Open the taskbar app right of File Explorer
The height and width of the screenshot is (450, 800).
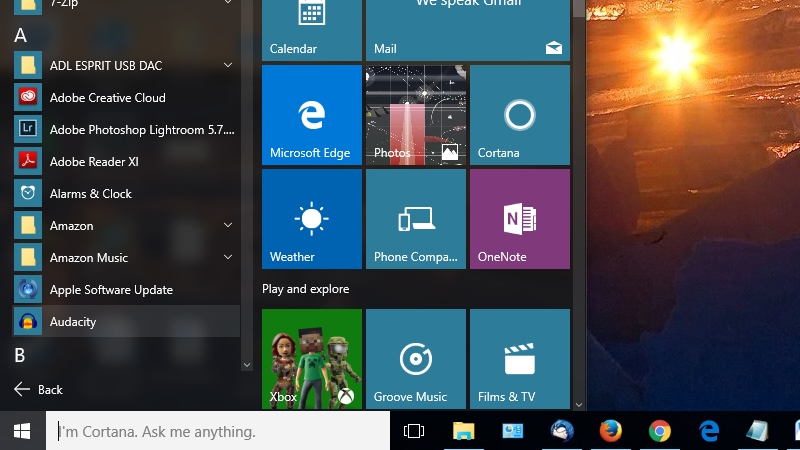(512, 431)
